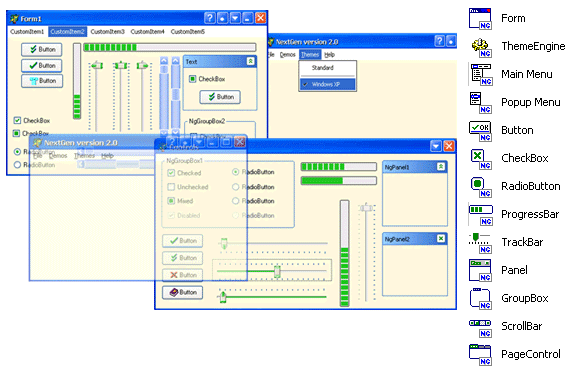
Task: Click the green-filled horizontal trackbar thumb
Action: click(223, 297)
